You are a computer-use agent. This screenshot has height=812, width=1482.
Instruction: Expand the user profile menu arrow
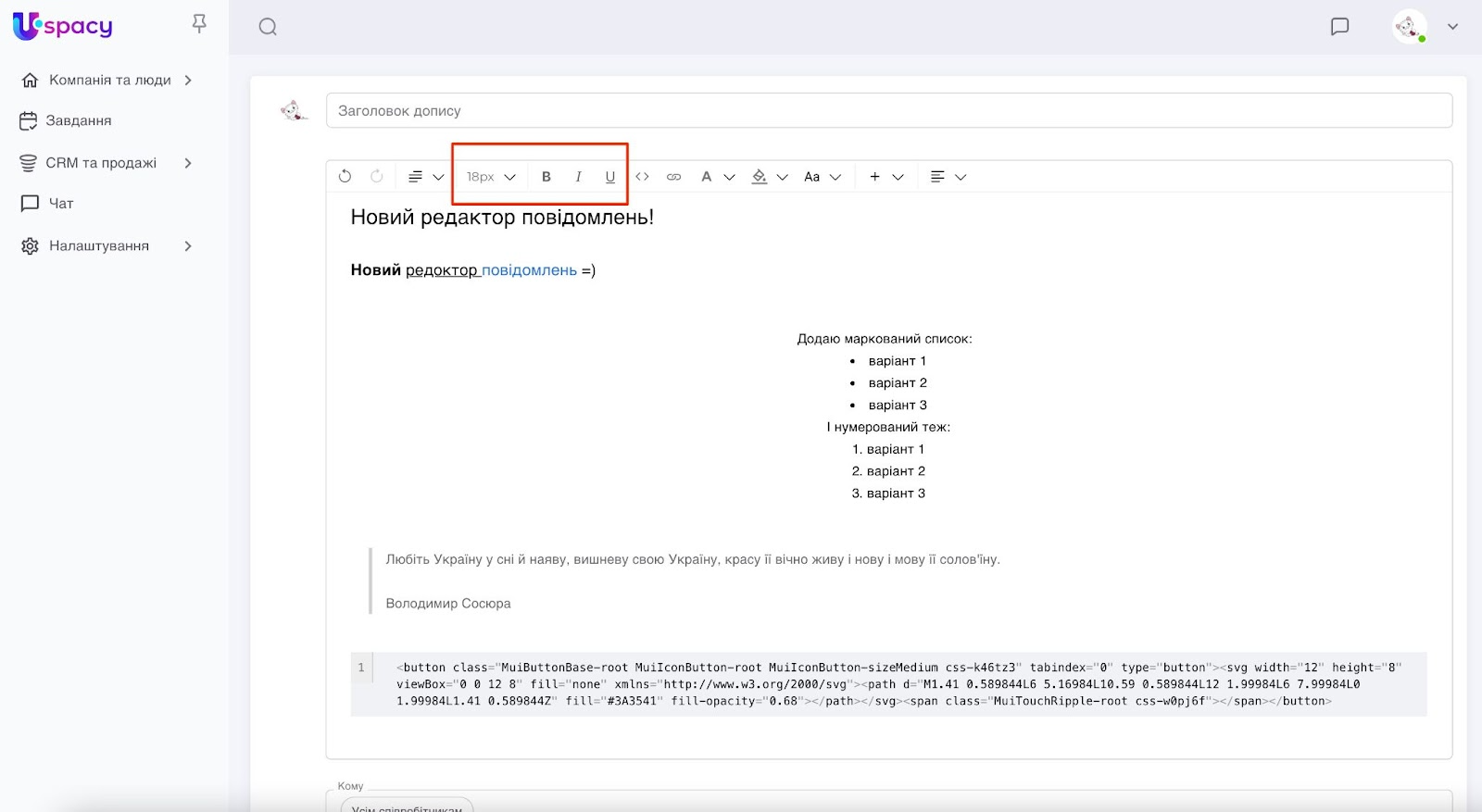click(1452, 27)
